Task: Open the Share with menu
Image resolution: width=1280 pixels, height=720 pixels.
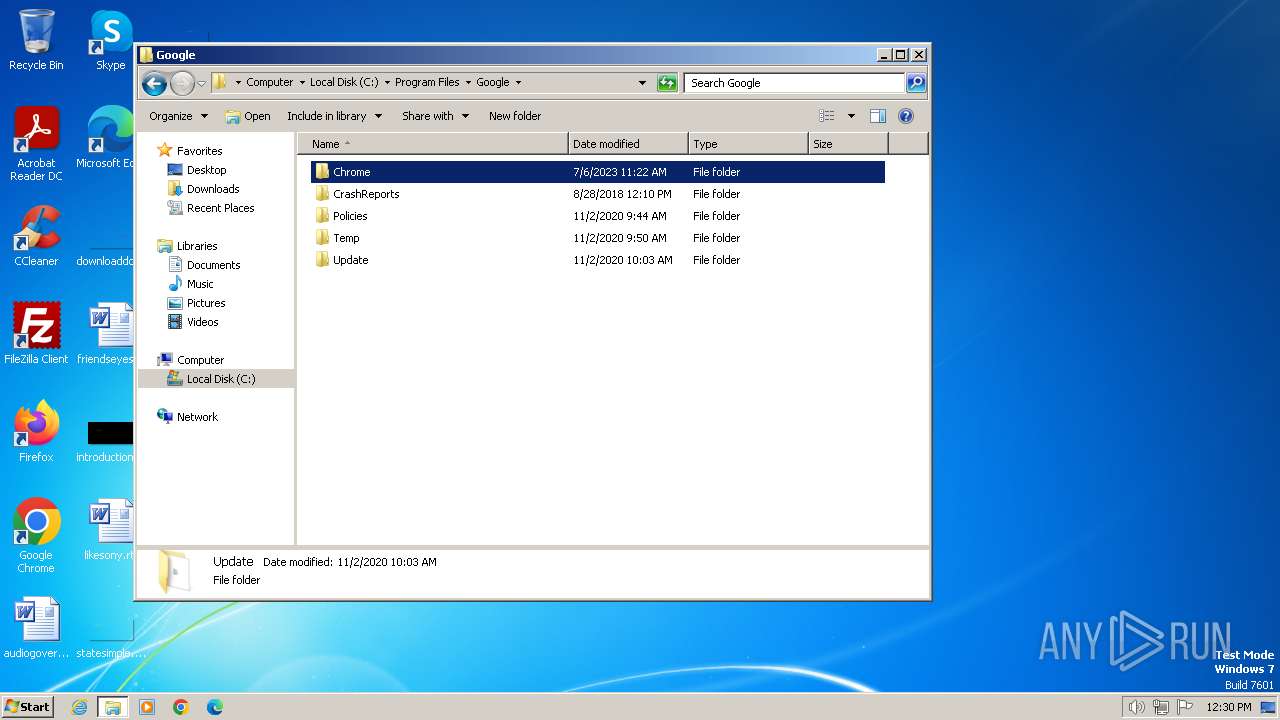Action: (435, 116)
